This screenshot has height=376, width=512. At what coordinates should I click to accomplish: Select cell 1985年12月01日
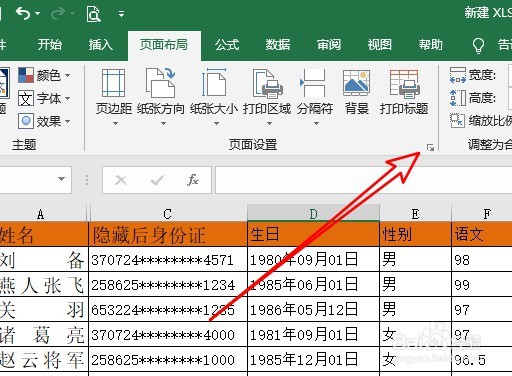313,359
